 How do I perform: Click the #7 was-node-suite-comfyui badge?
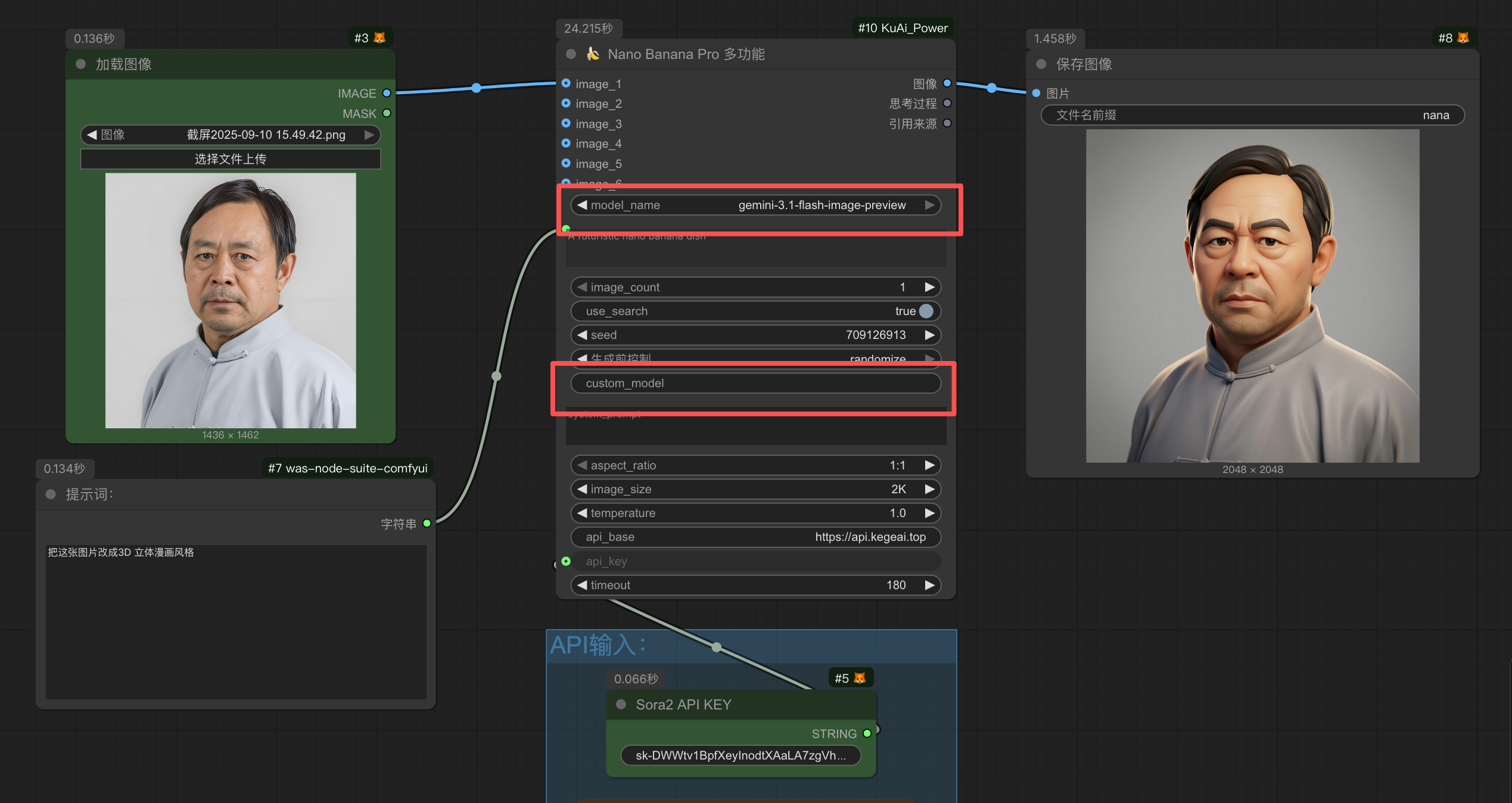click(x=347, y=468)
